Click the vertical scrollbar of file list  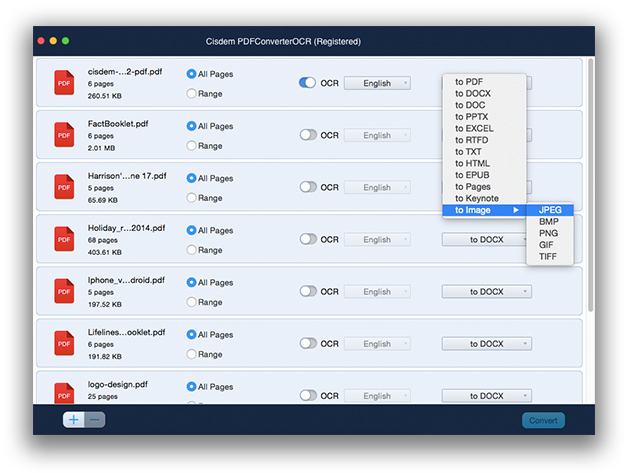tap(590, 180)
